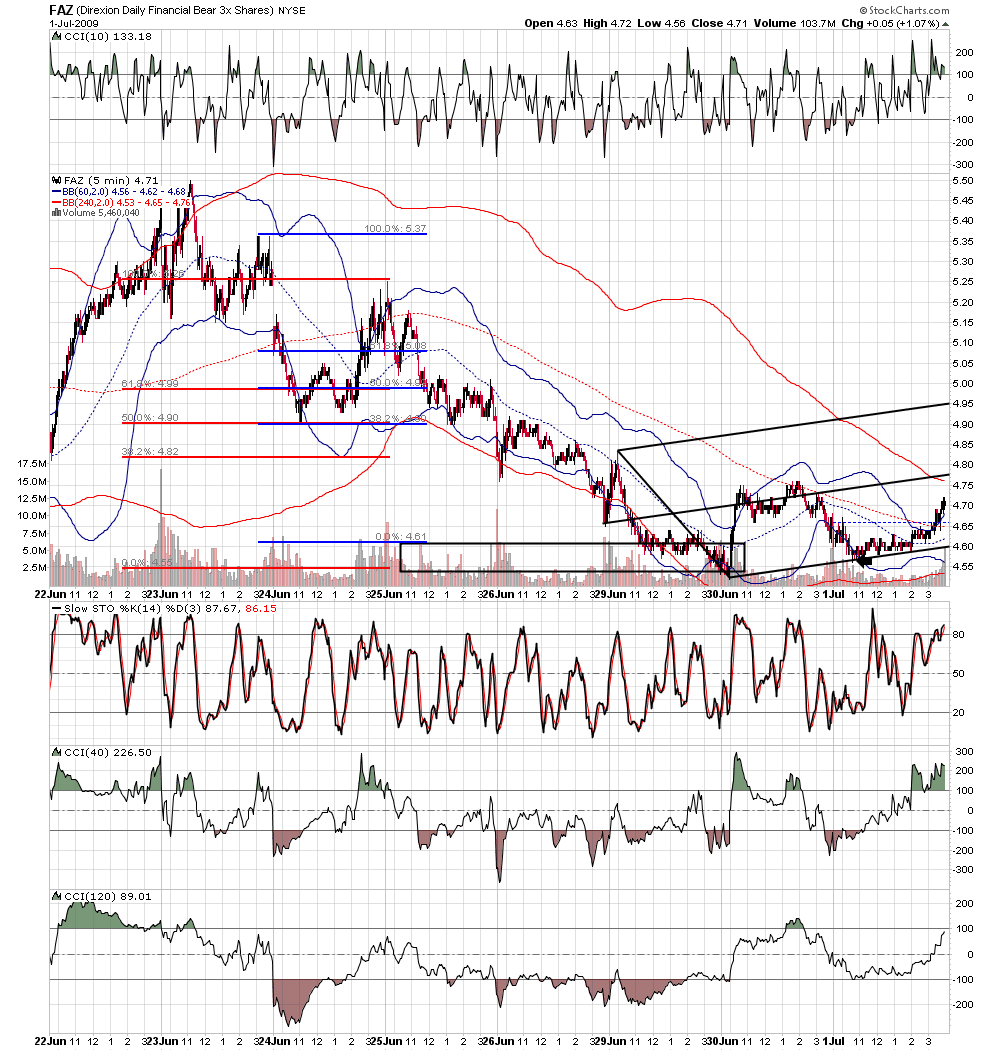This screenshot has height=1051, width=990.
Task: Click the 1-Jul-2009 chart date
Action: (x=74, y=23)
